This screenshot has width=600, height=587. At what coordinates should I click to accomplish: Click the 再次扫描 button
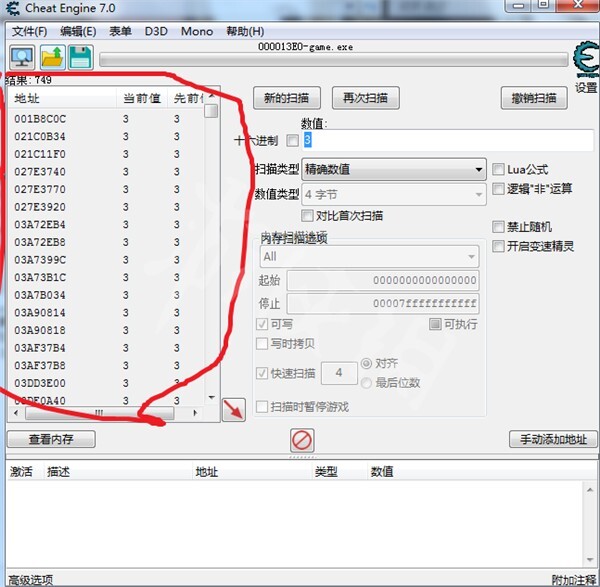pos(365,98)
